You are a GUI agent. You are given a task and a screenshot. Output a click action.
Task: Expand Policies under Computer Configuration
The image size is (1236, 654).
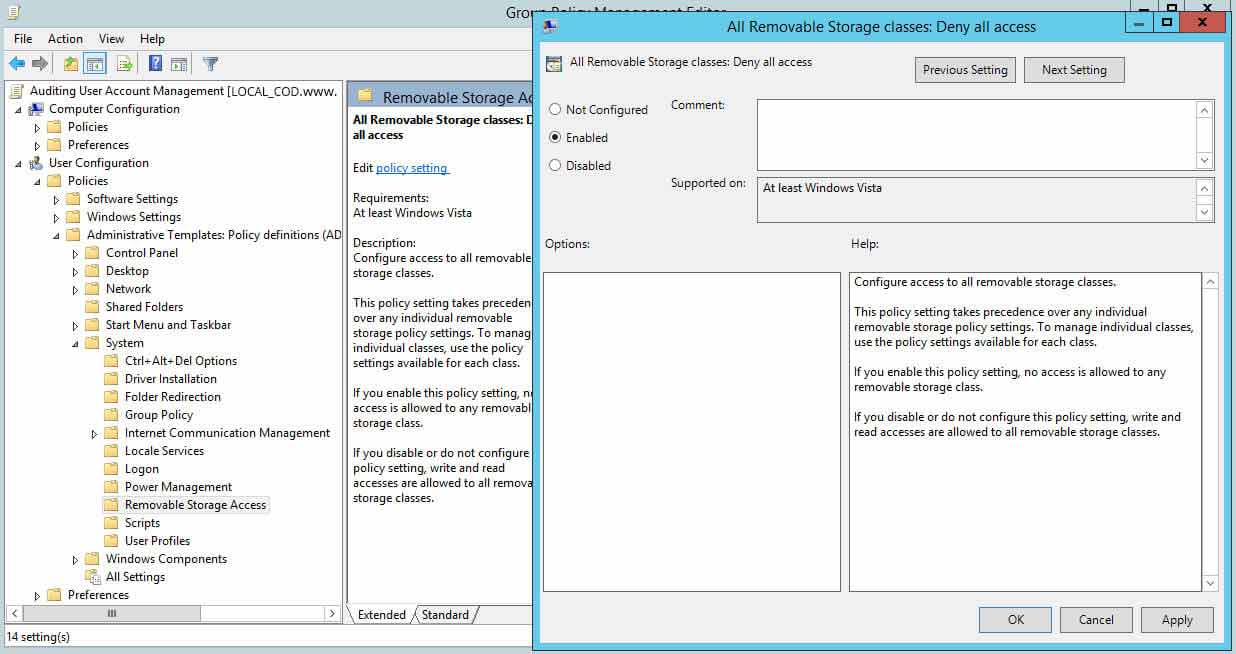pyautogui.click(x=38, y=128)
